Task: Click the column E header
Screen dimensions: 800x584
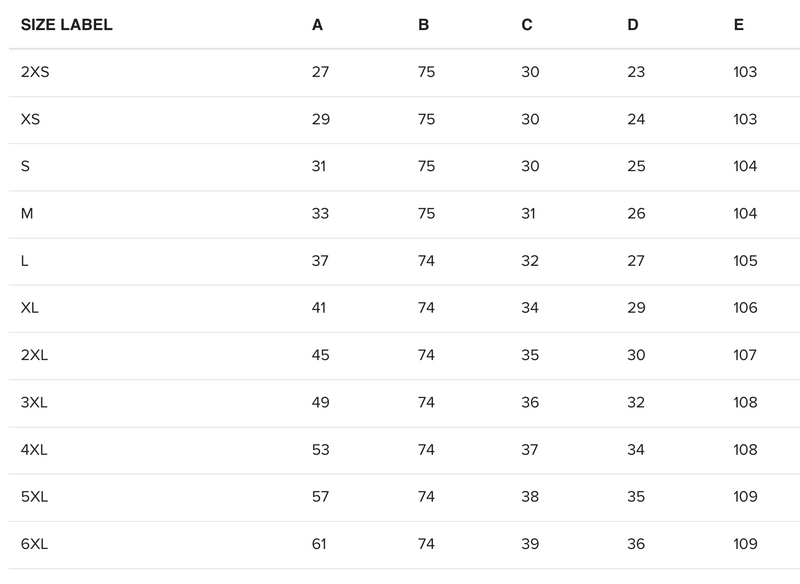Action: 738,25
